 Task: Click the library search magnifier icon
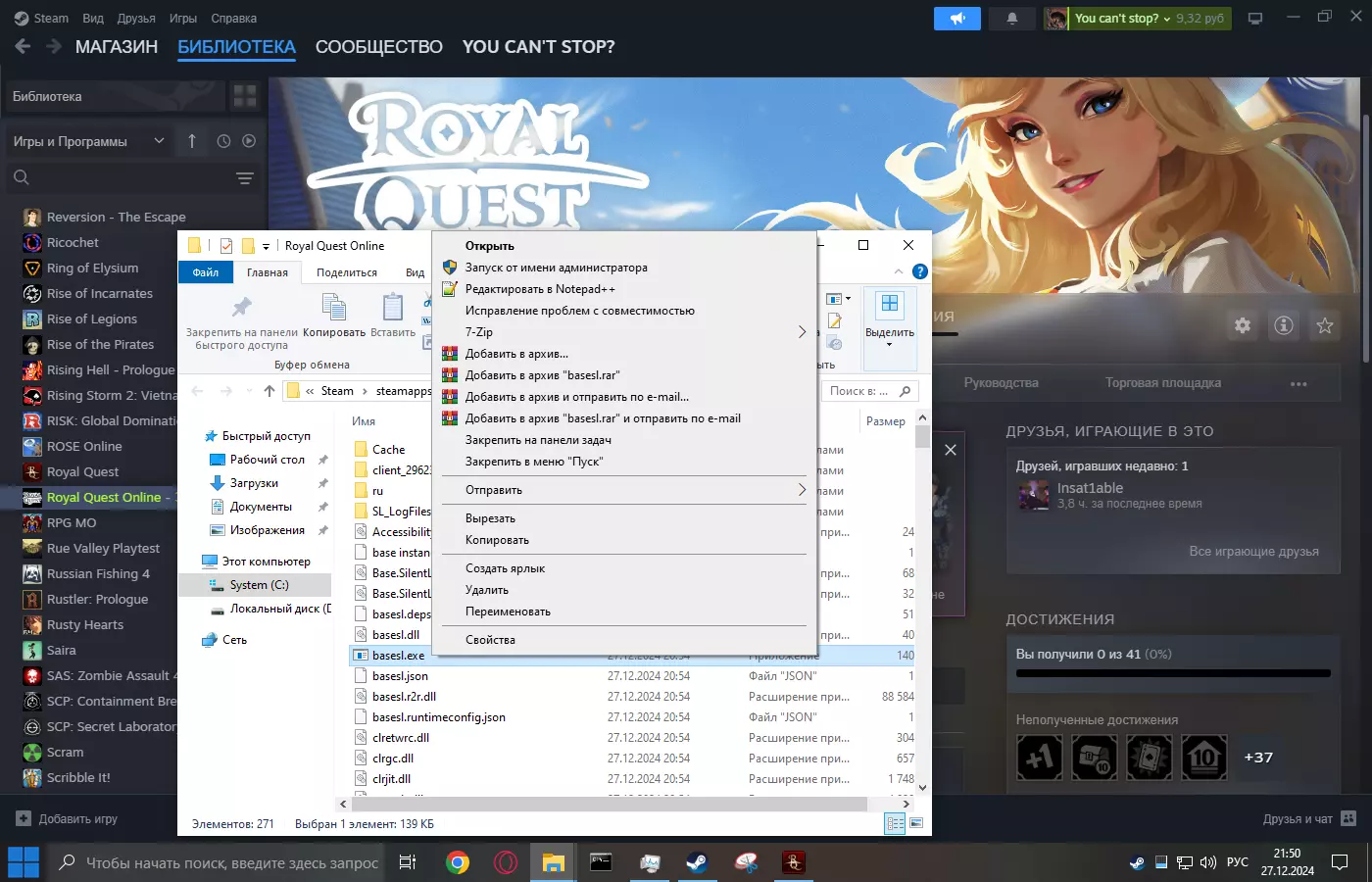coord(22,177)
